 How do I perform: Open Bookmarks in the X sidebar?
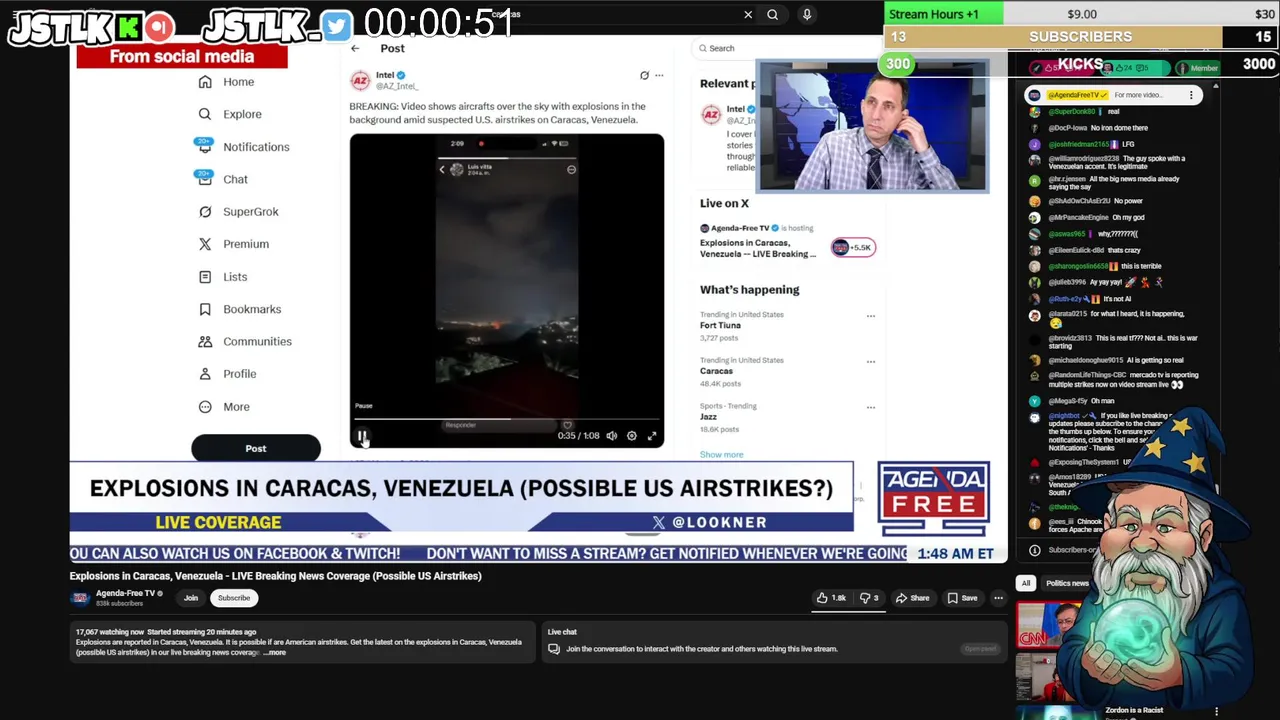click(x=240, y=309)
